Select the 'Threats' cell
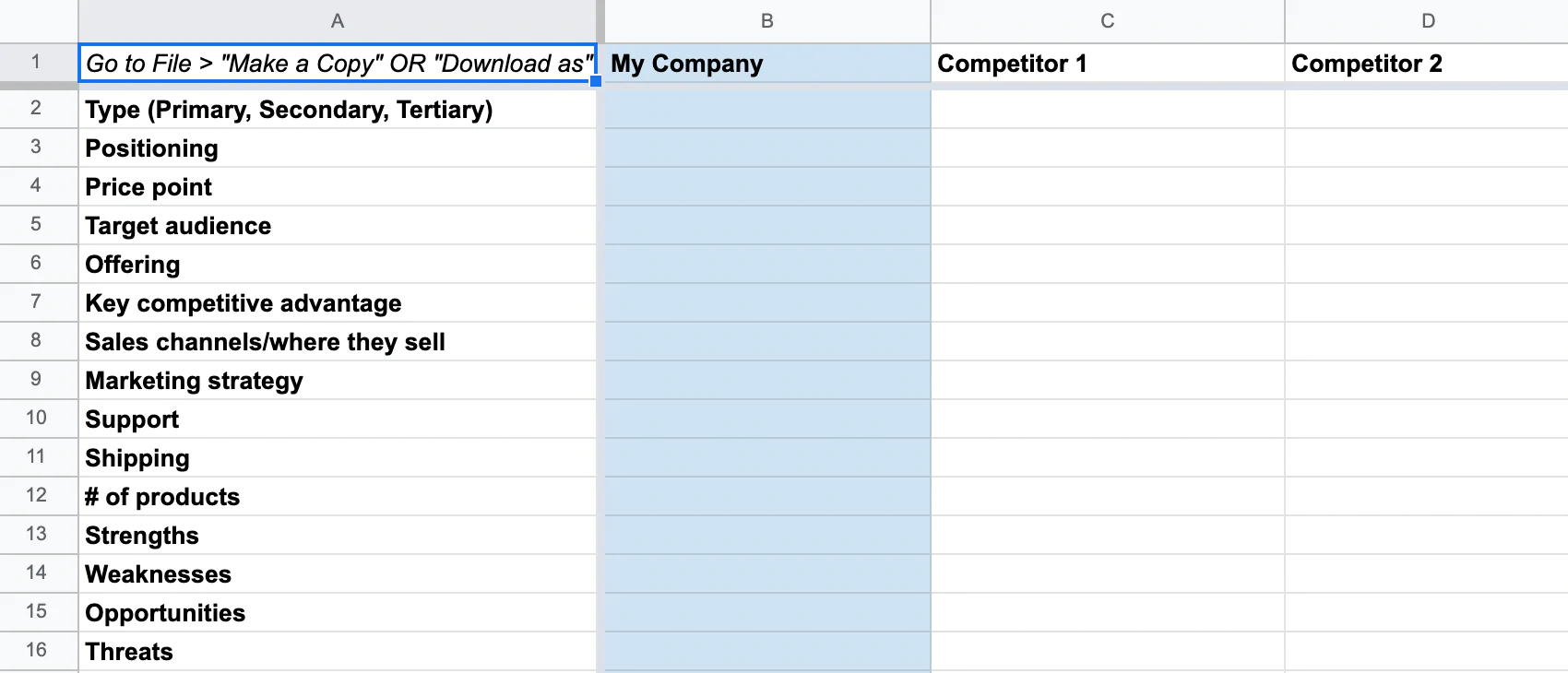1568x673 pixels. point(338,652)
